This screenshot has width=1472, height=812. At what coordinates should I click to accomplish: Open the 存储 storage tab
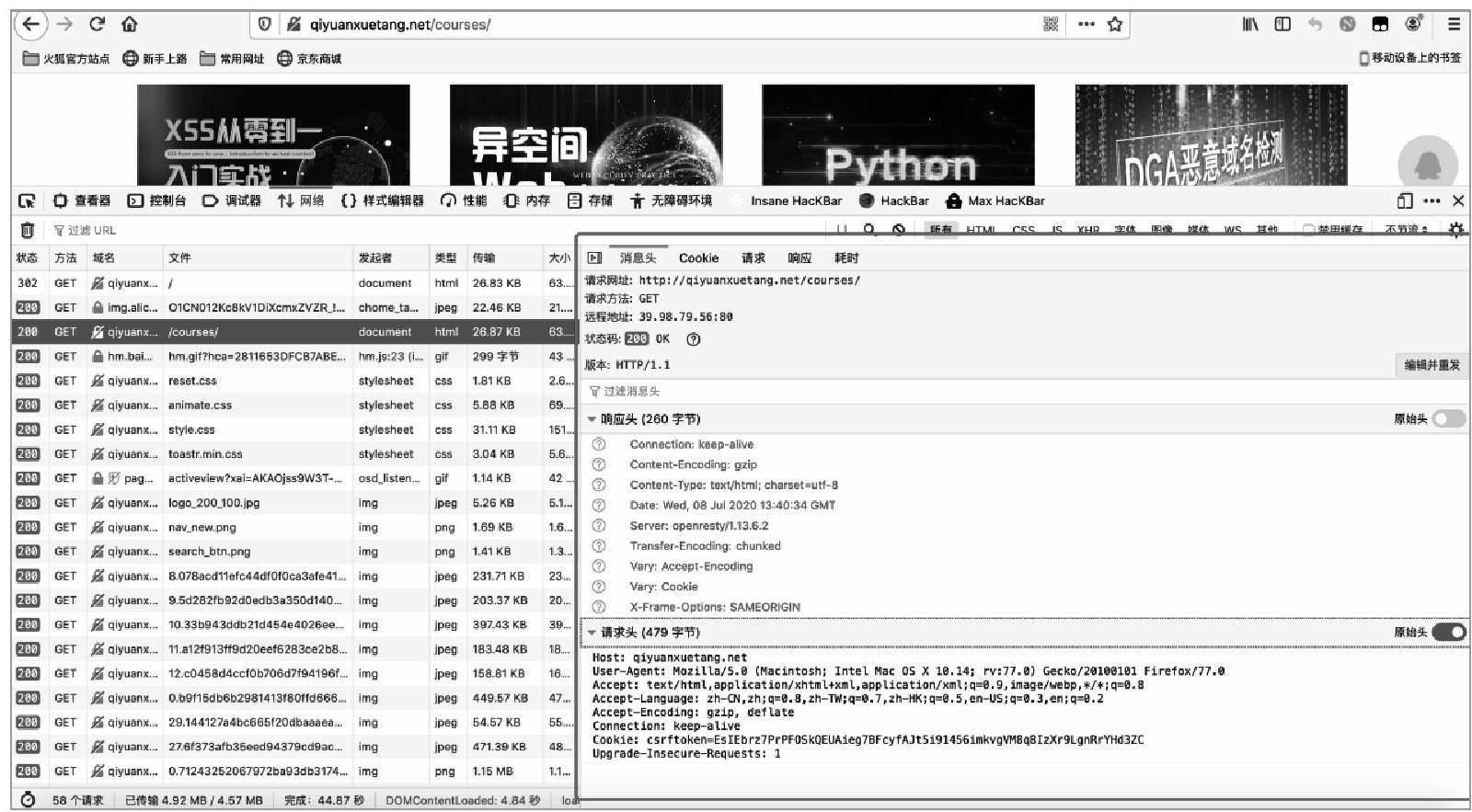(590, 200)
